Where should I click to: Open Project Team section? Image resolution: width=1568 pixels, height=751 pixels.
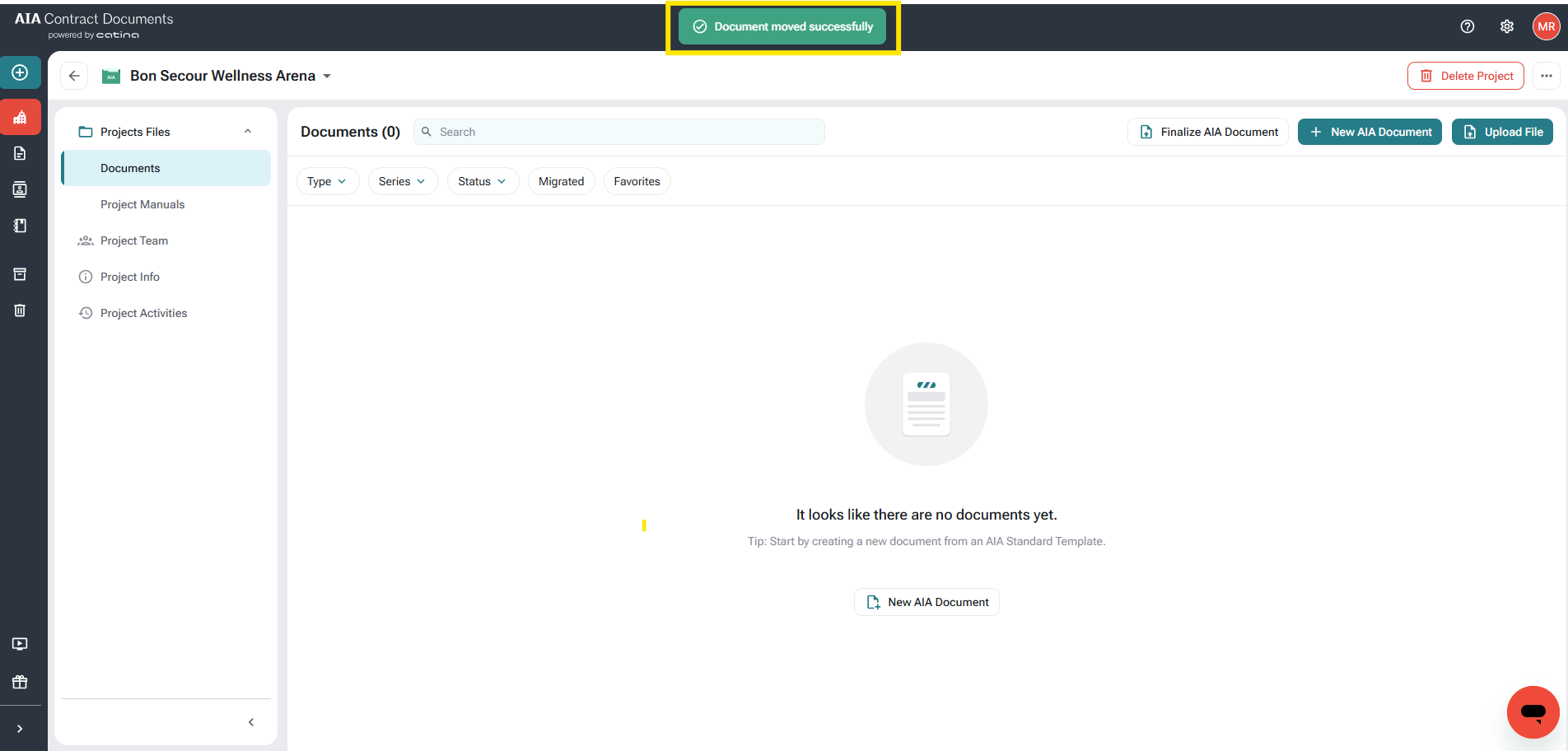pyautogui.click(x=134, y=240)
